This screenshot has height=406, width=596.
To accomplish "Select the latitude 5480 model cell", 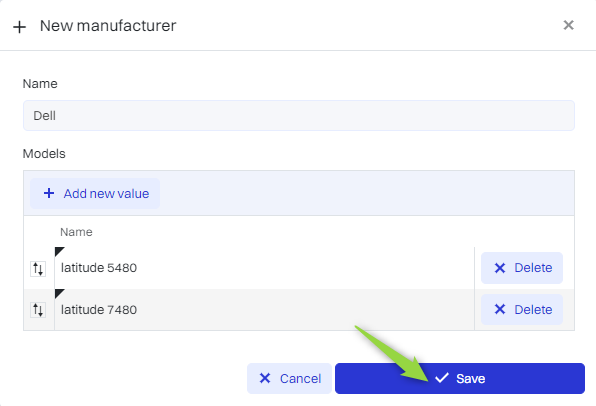I will pos(264,268).
